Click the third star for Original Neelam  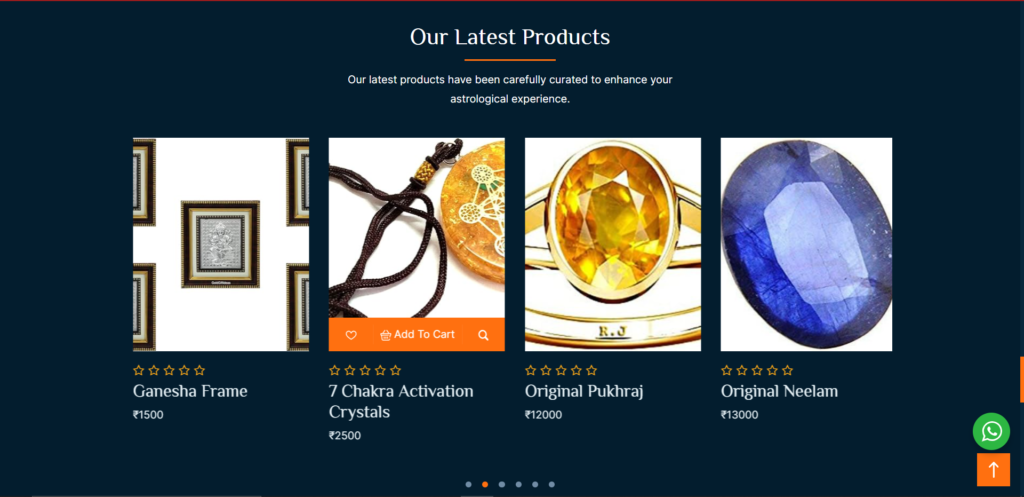pyautogui.click(x=757, y=370)
